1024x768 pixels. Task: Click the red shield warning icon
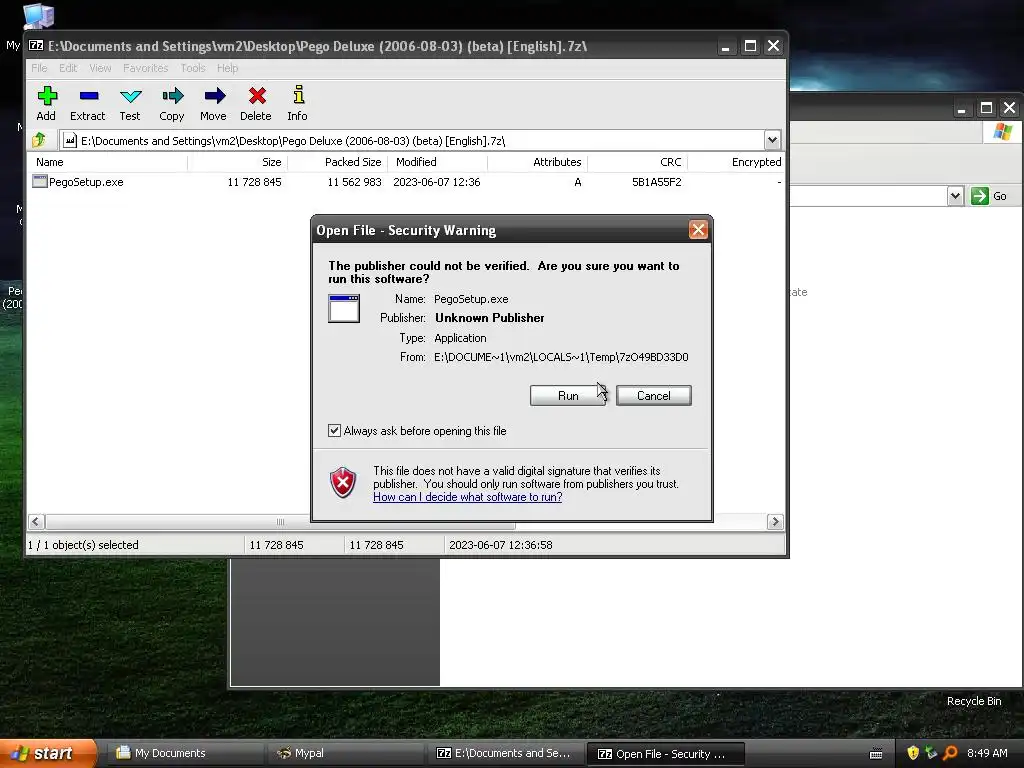pyautogui.click(x=343, y=483)
